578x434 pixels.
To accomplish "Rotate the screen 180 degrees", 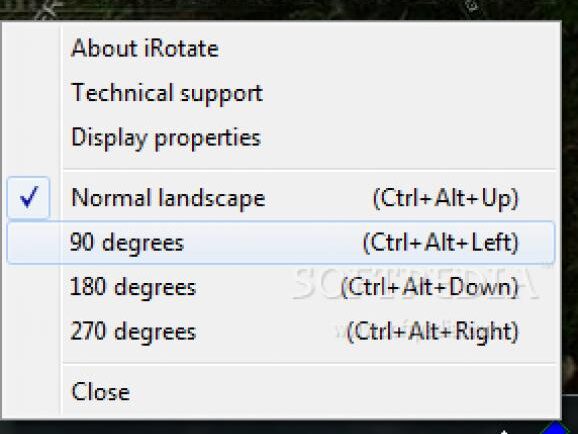I will click(133, 288).
